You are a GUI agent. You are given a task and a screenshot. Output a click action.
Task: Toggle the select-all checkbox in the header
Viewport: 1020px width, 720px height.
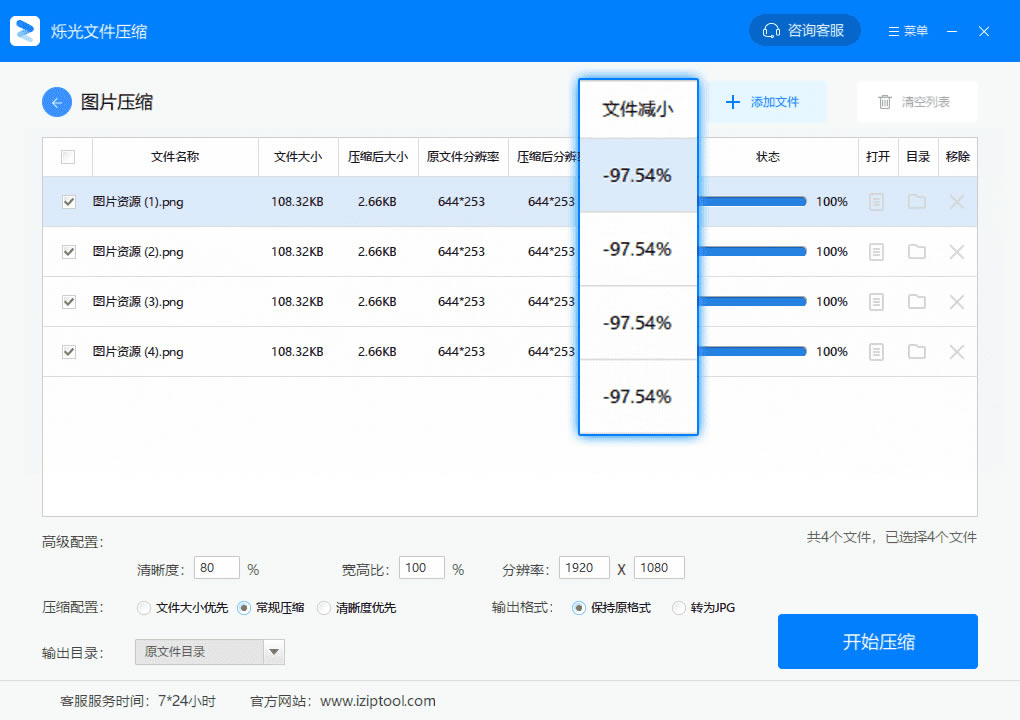67,157
